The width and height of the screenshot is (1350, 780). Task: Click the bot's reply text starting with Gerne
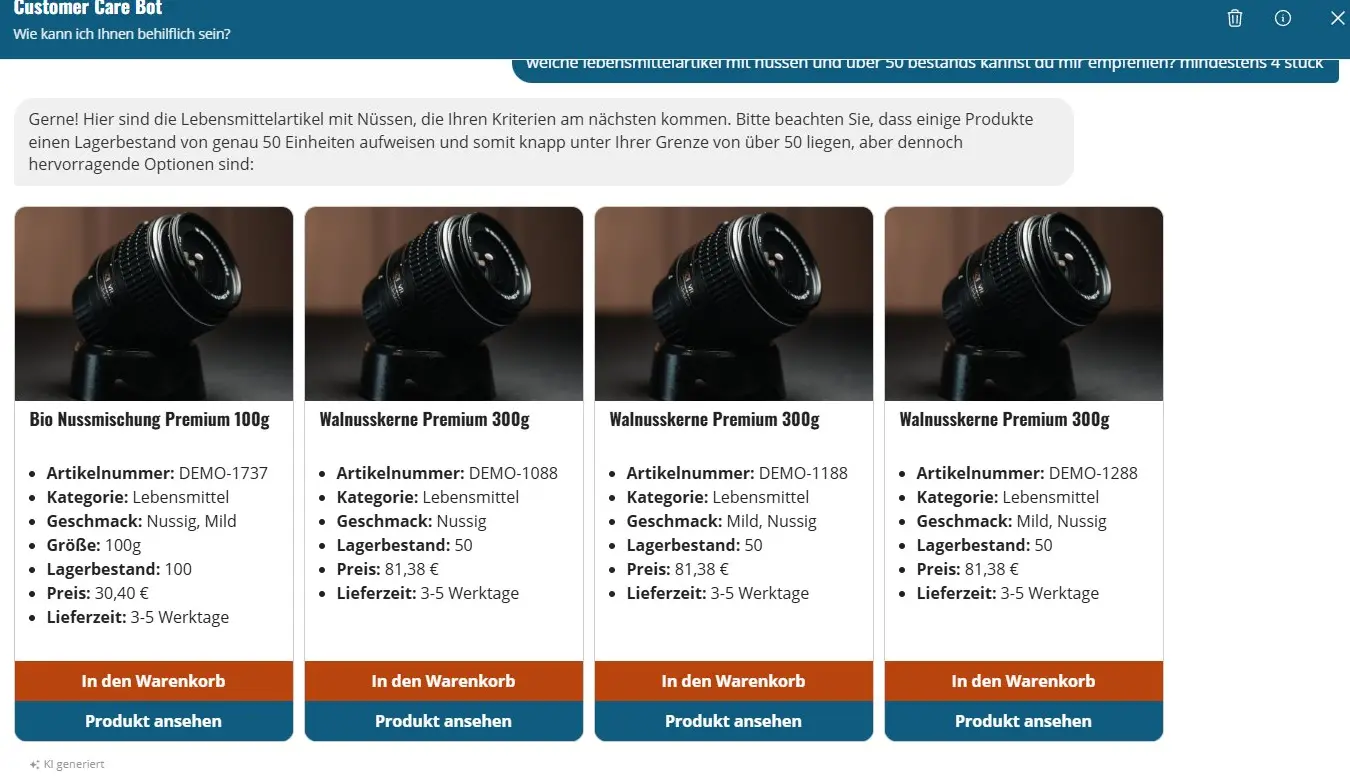531,141
